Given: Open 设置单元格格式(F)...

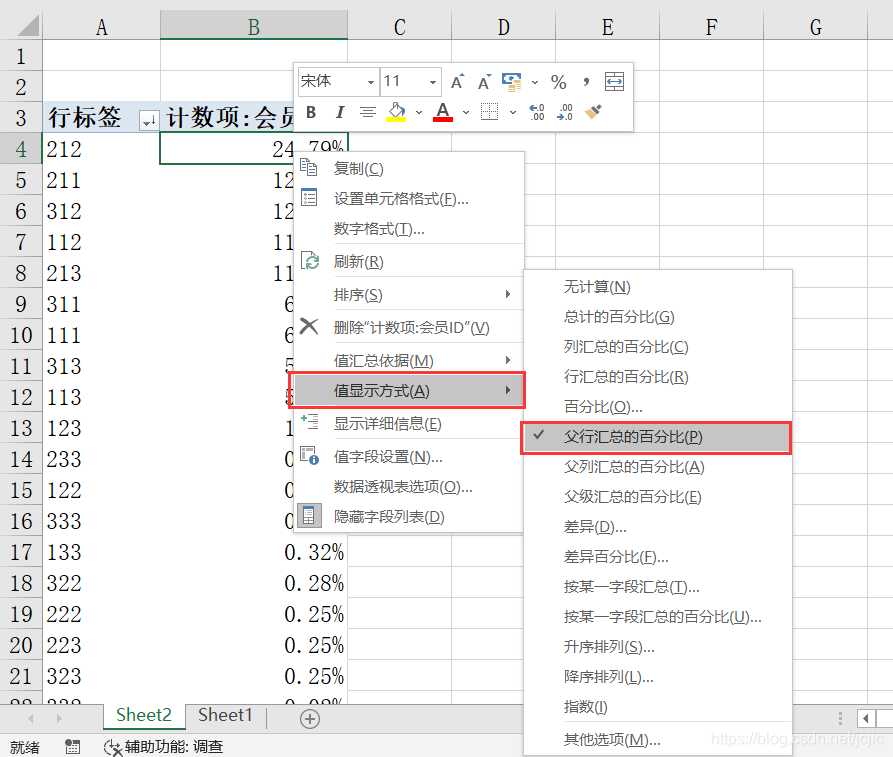Looking at the screenshot, I should tap(409, 199).
